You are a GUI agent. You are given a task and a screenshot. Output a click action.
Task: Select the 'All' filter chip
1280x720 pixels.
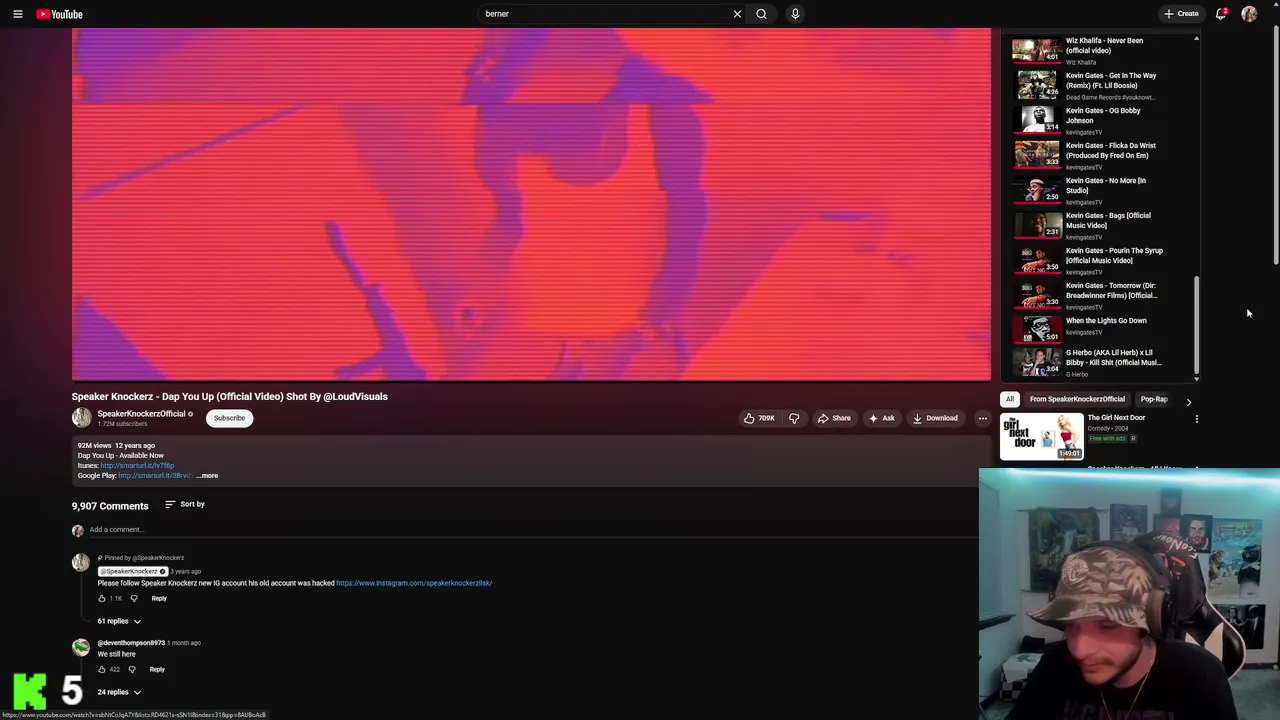pos(1010,399)
